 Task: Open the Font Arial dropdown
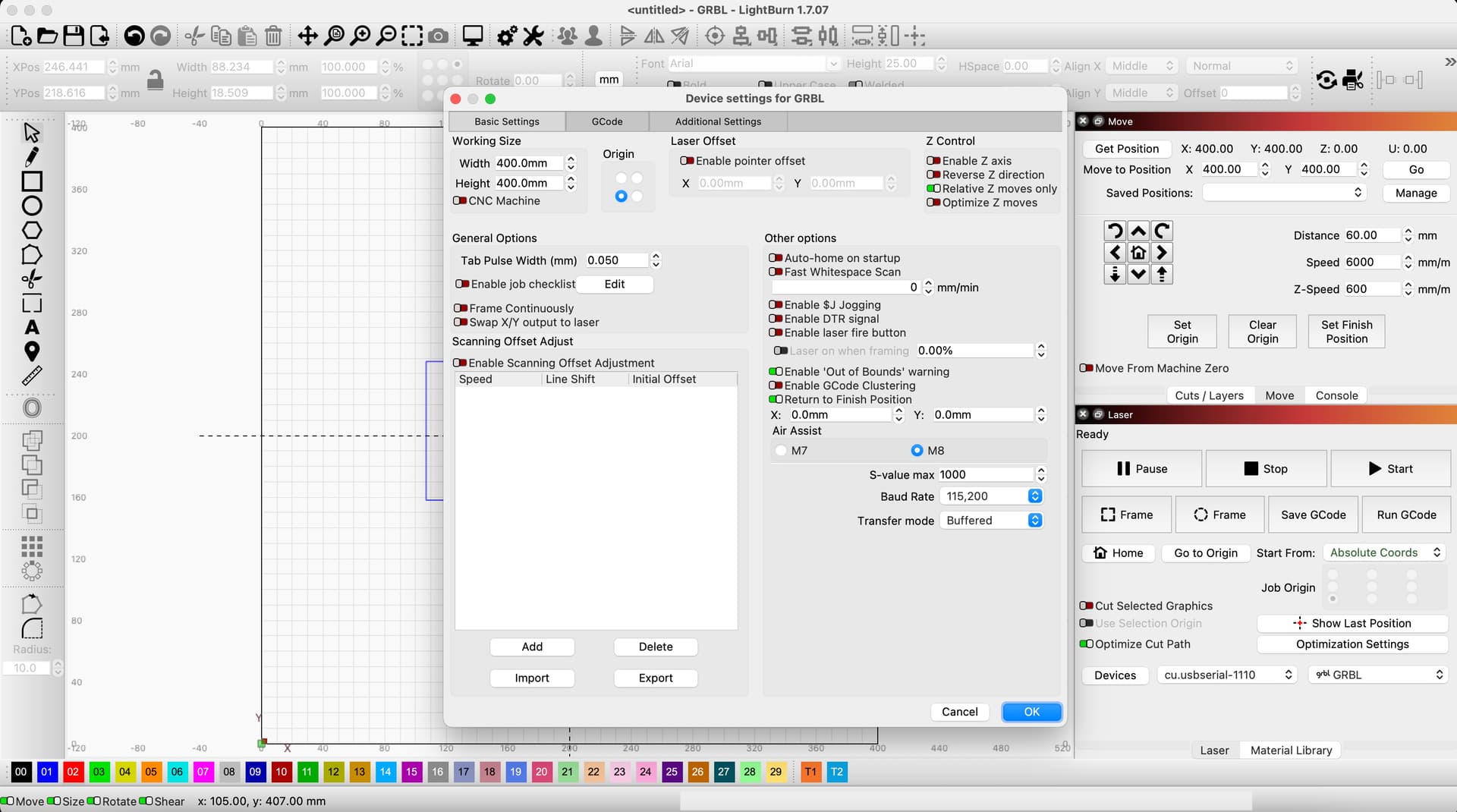pos(753,64)
